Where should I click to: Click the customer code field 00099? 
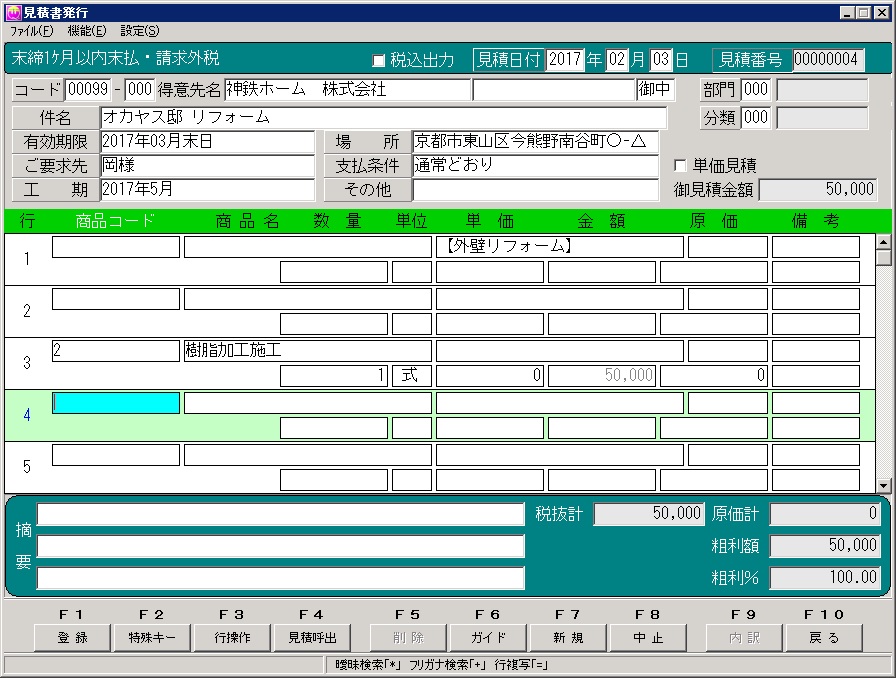88,89
